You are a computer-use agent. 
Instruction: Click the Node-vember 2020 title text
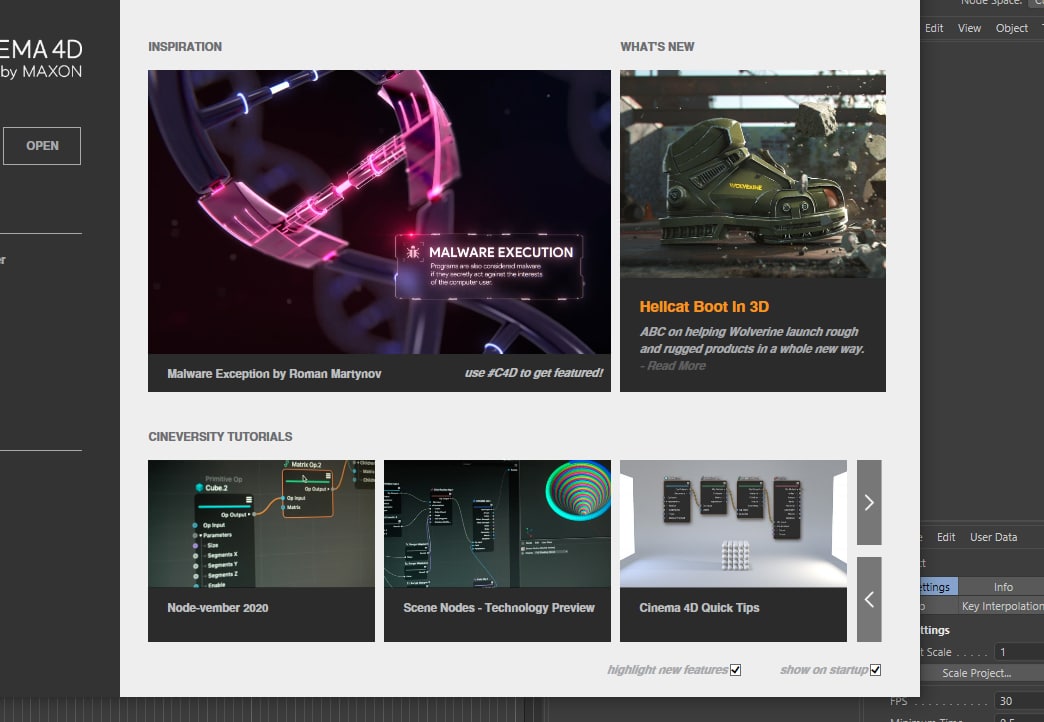[218, 607]
